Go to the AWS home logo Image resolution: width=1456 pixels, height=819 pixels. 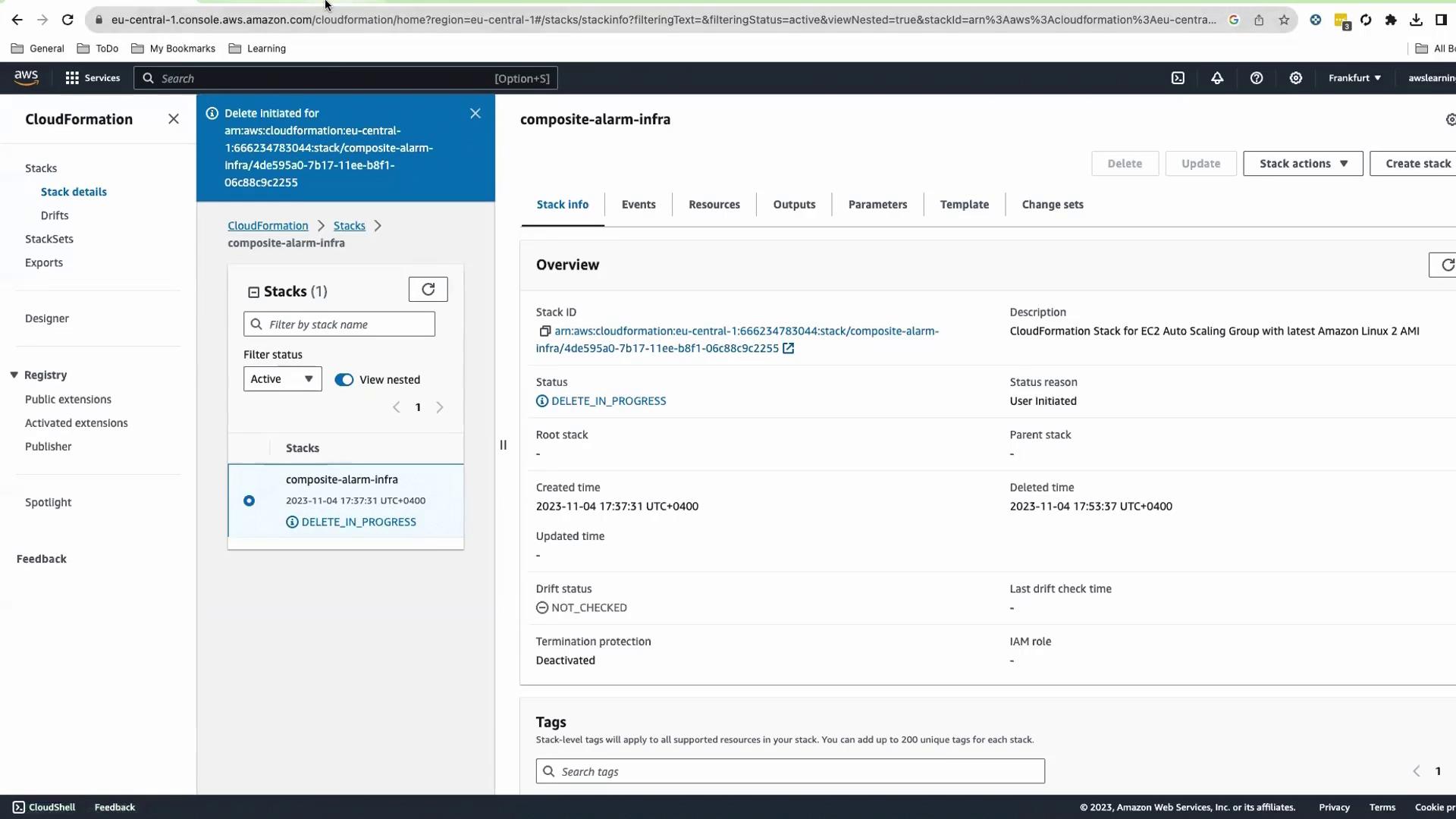[27, 77]
